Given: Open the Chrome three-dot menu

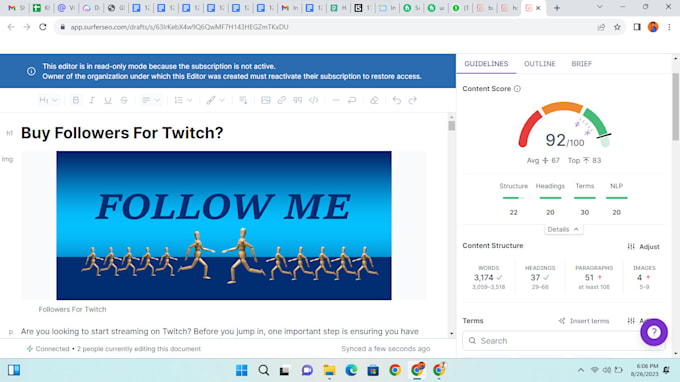Looking at the screenshot, I should tap(669, 27).
